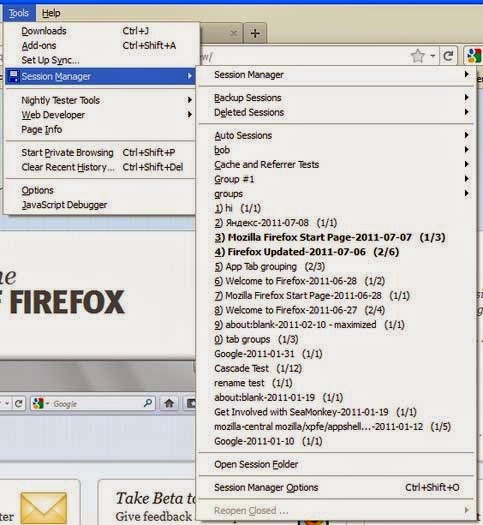Open the Tools menu
Screen dimensions: 483x525
point(19,13)
